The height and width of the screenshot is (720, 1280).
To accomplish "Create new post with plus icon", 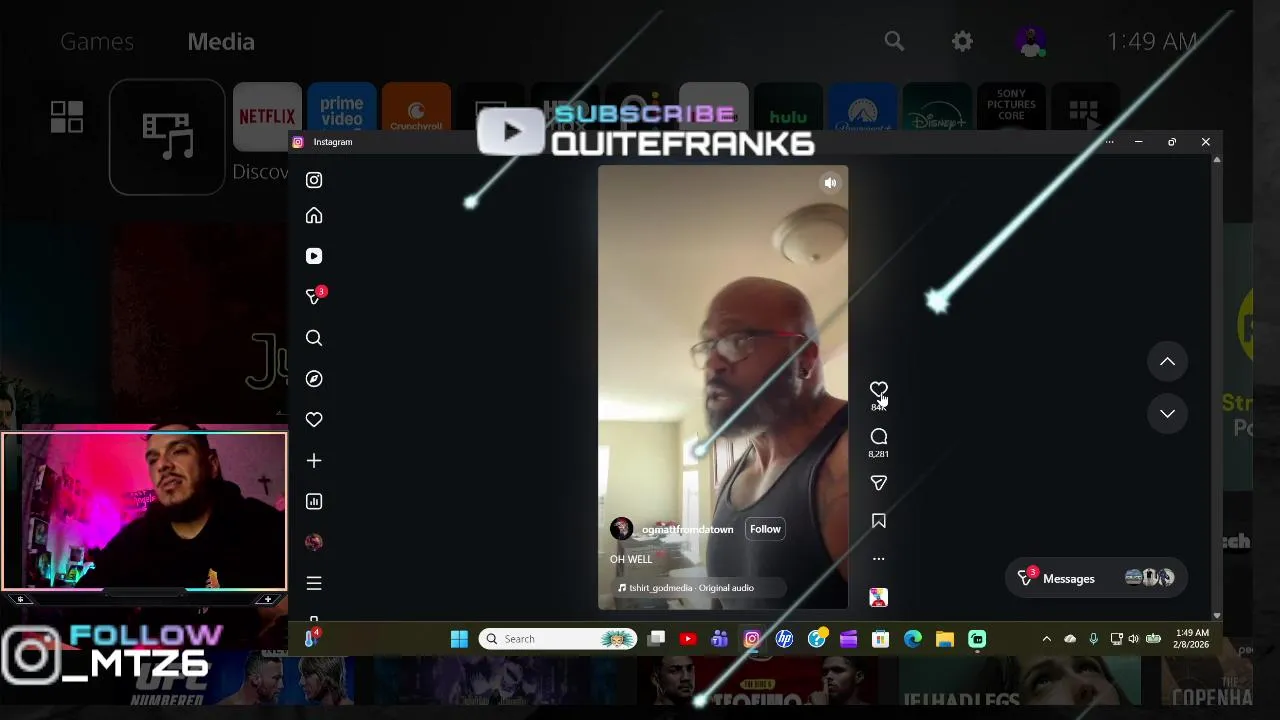I will coord(314,461).
